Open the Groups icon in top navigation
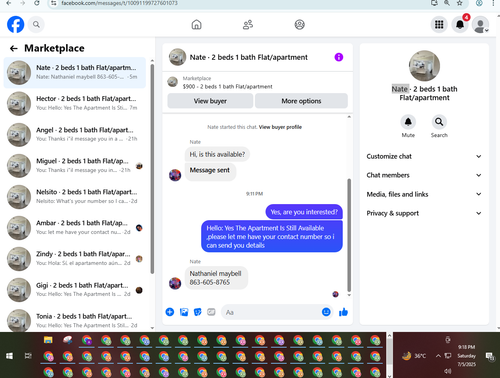 pos(299,24)
